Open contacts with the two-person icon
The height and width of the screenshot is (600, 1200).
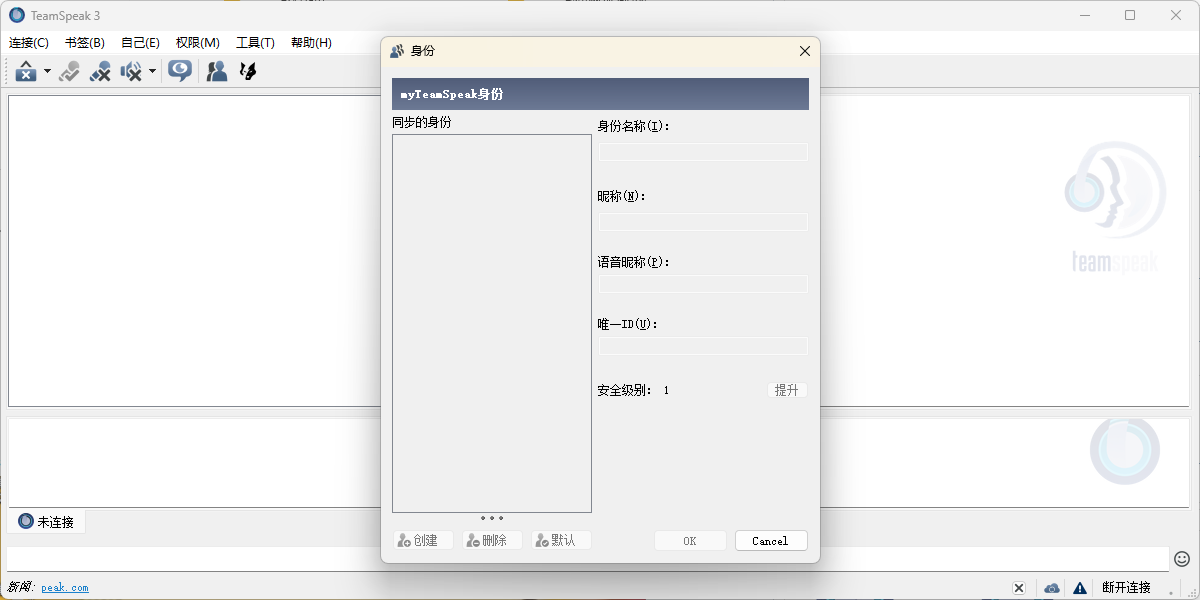(216, 72)
